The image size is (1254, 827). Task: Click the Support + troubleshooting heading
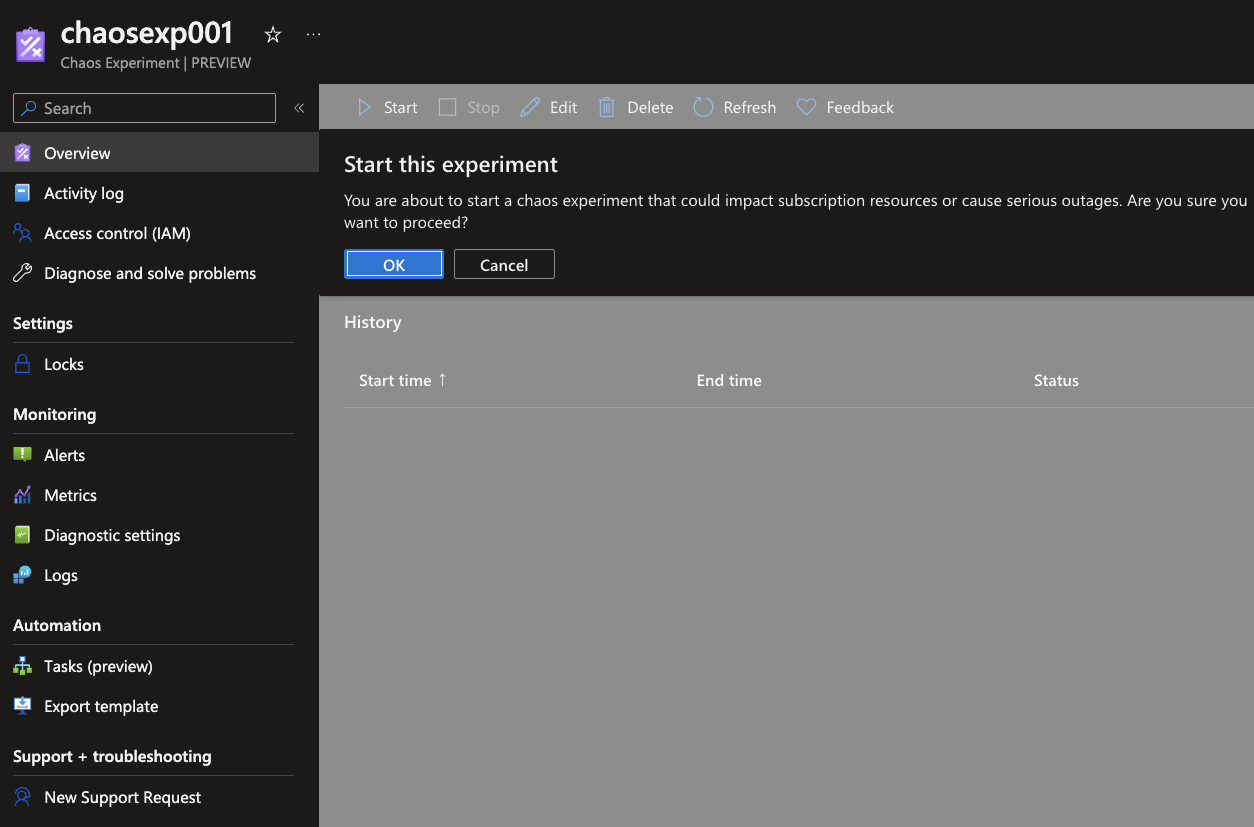tap(112, 756)
